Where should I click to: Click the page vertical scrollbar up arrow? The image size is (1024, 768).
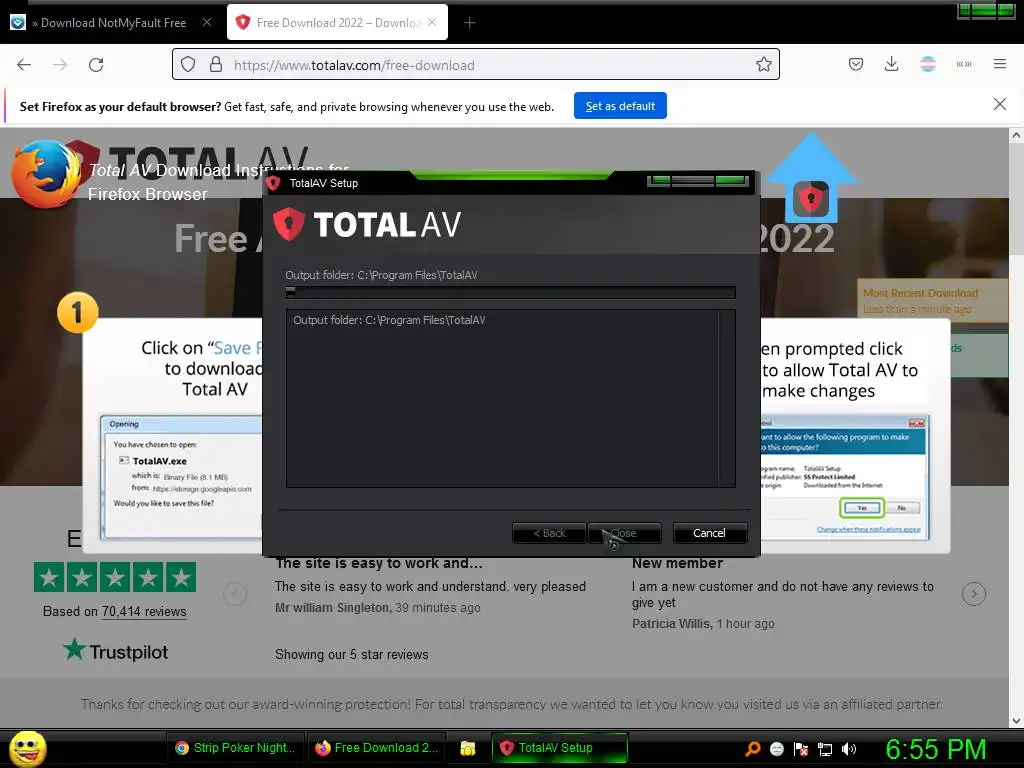[x=1016, y=136]
